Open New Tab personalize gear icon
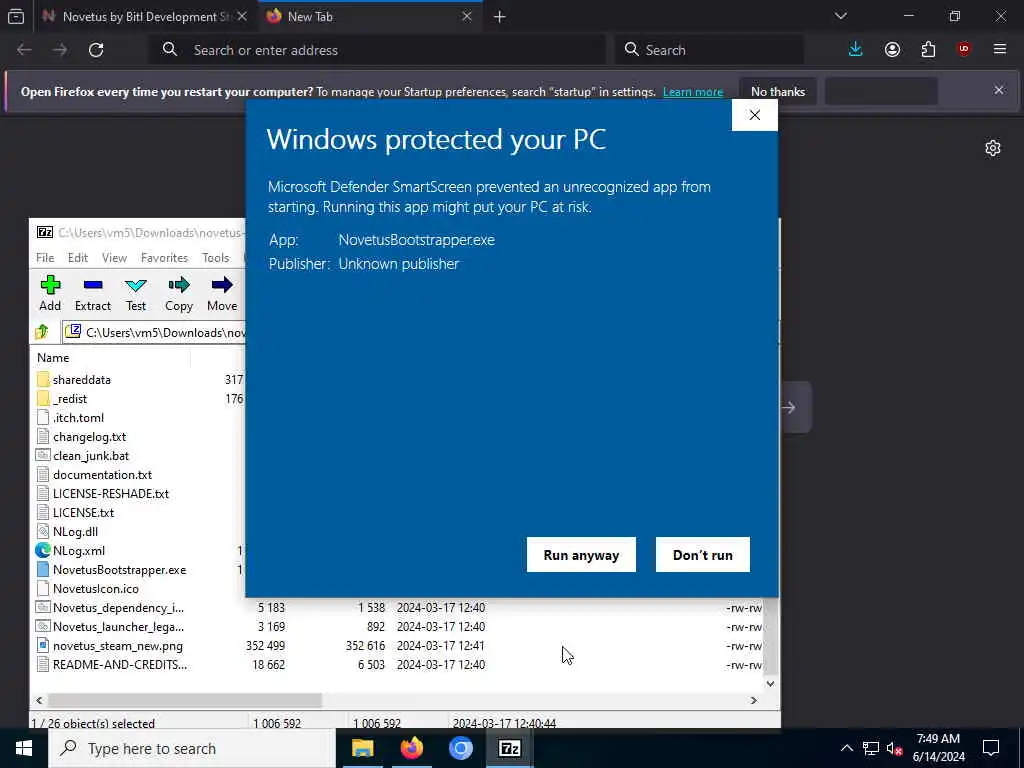Viewport: 1024px width, 768px height. click(x=993, y=148)
